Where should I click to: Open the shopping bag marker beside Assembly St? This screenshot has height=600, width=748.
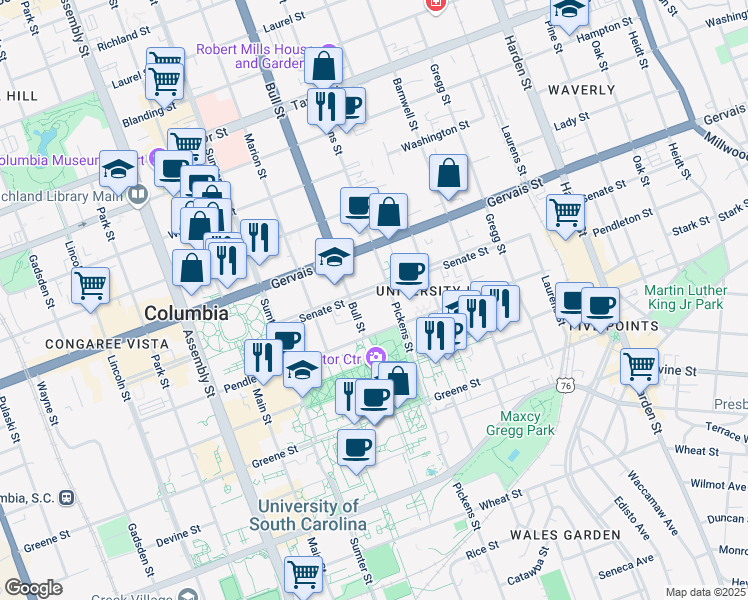191,269
